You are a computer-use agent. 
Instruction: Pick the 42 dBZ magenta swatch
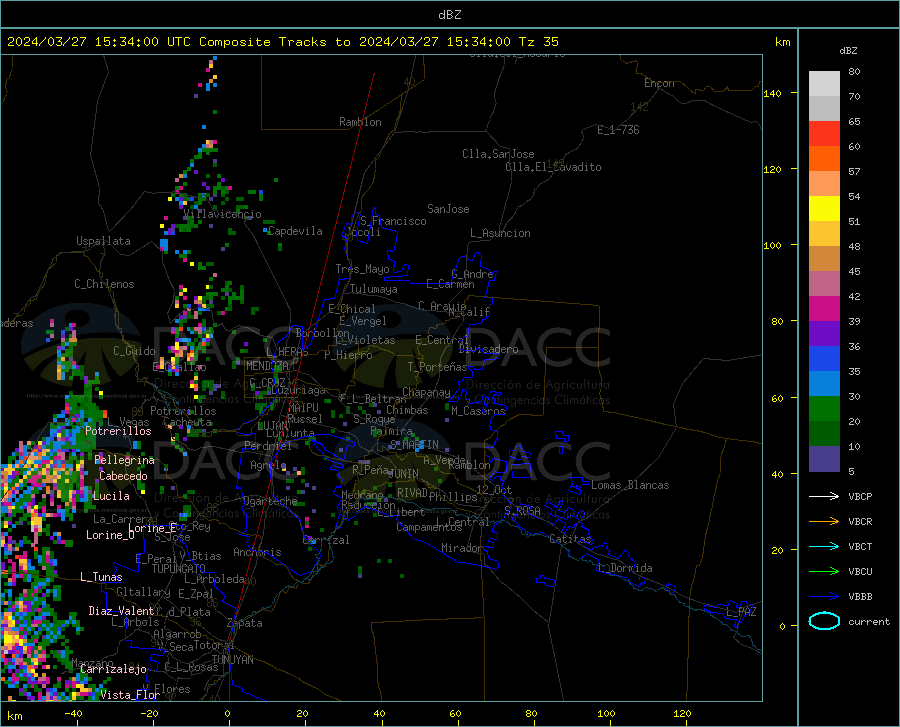coord(824,308)
